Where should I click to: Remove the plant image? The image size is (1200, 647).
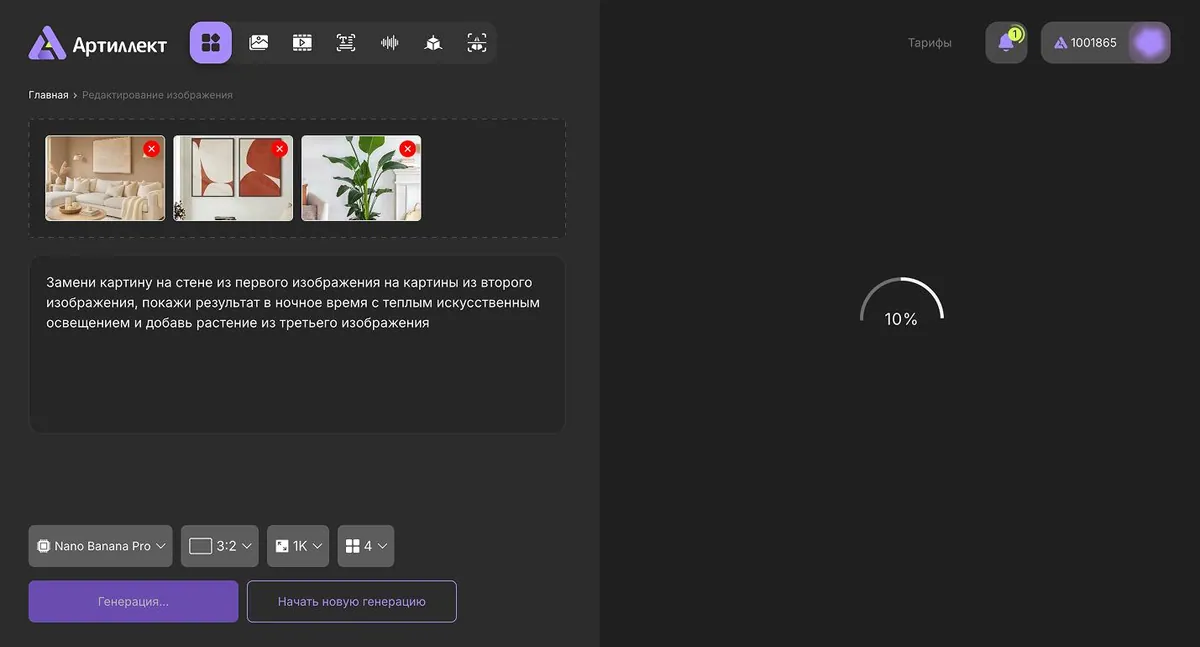click(407, 149)
